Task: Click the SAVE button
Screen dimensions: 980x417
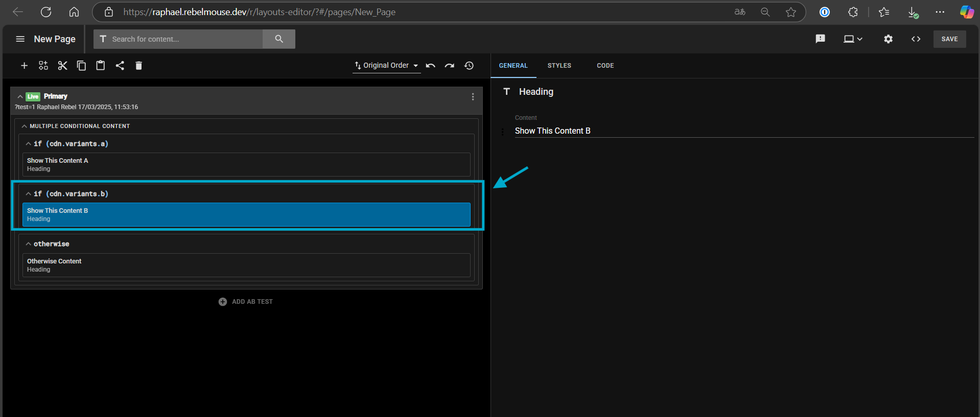Action: pyautogui.click(x=949, y=39)
